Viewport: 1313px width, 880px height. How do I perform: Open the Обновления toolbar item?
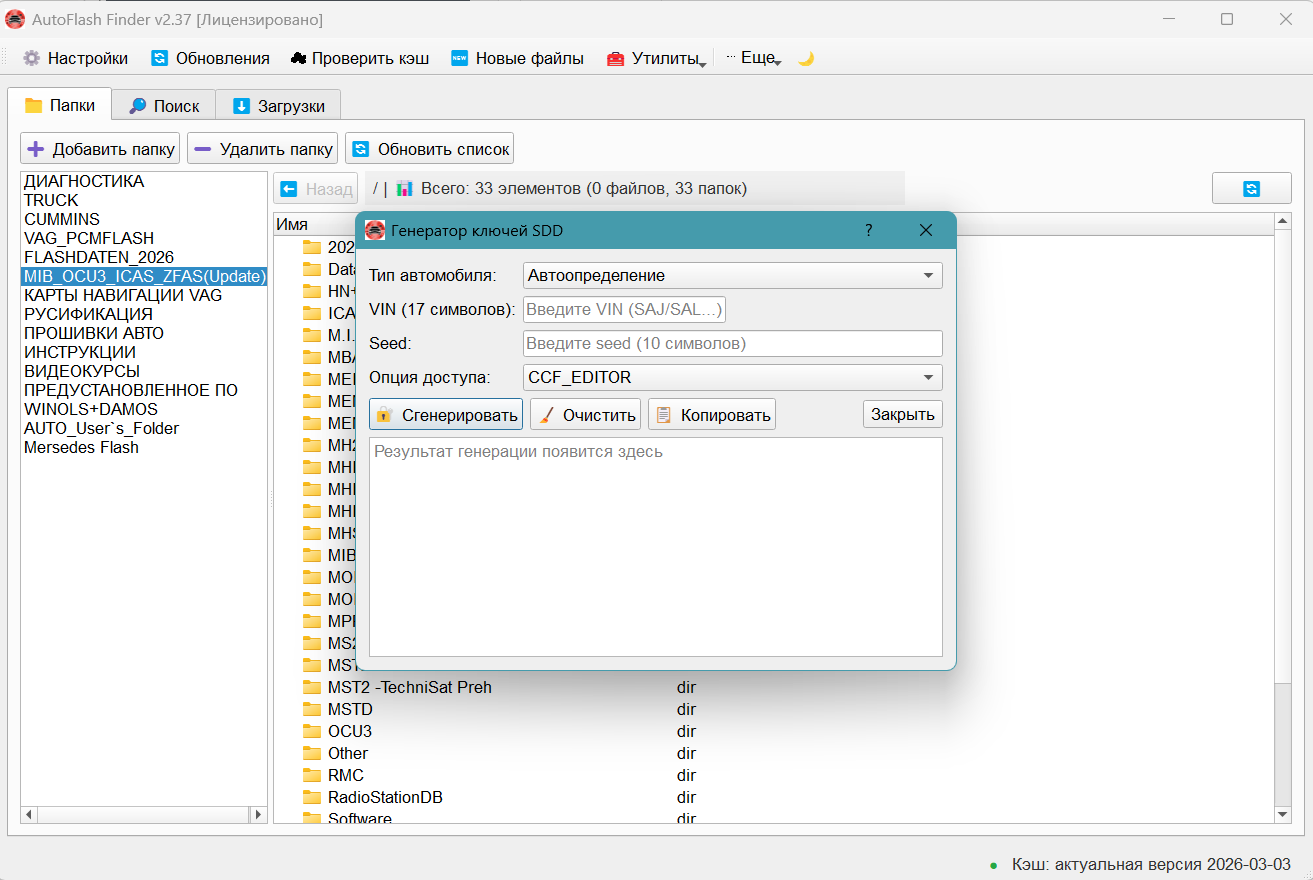point(210,58)
